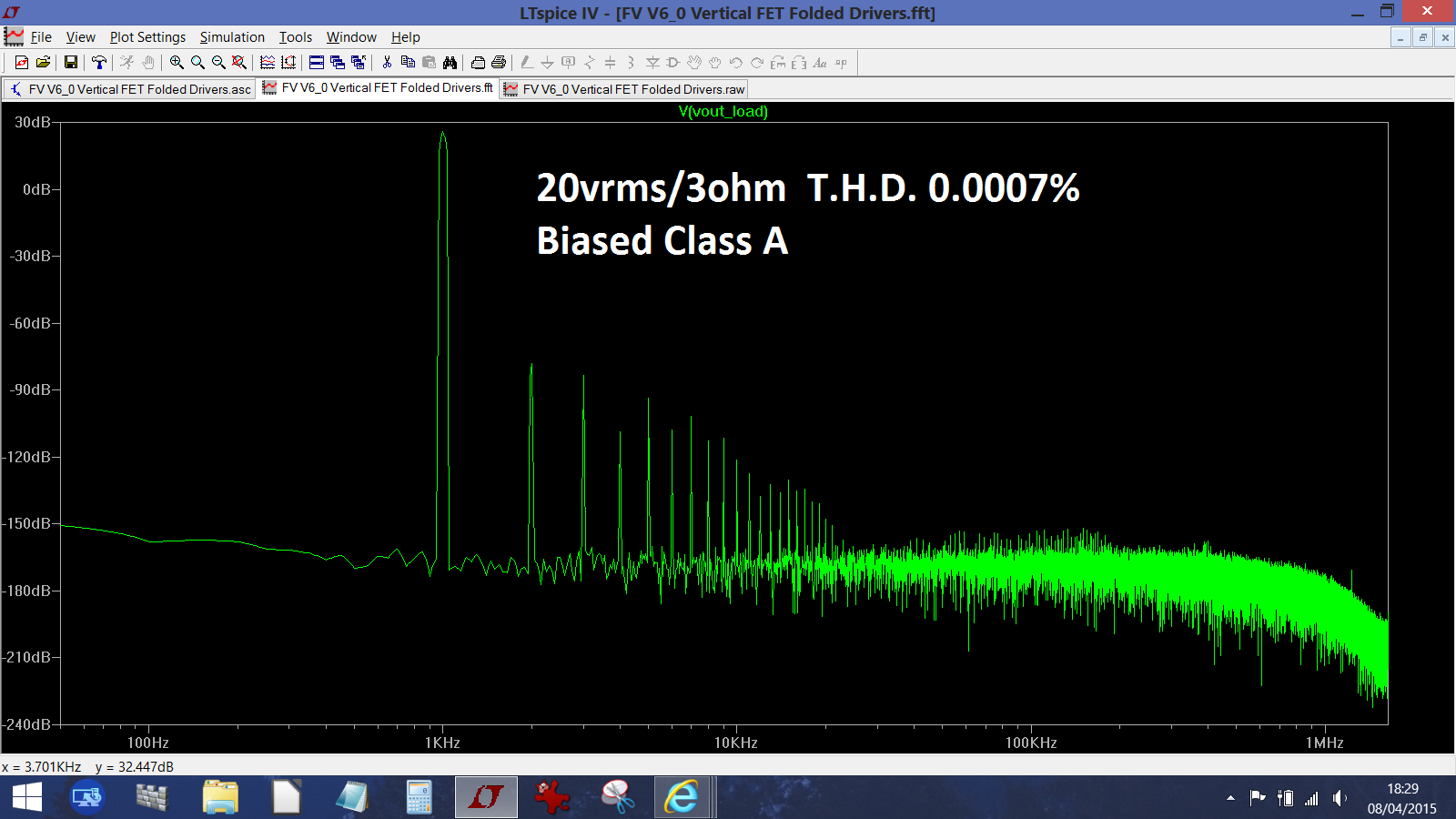
Task: Click the Copy toolbar icon
Action: (x=408, y=62)
